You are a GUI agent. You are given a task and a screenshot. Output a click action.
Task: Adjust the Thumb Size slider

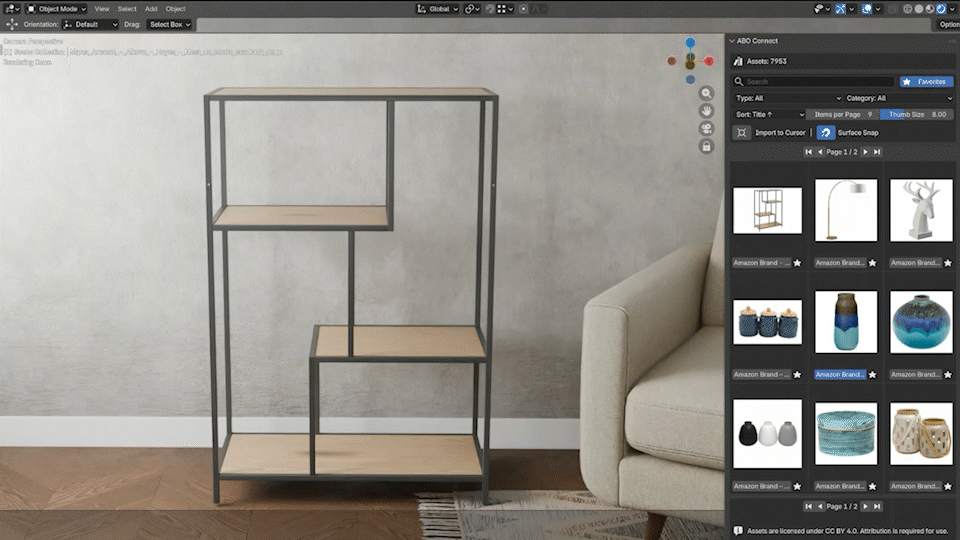[x=917, y=114]
